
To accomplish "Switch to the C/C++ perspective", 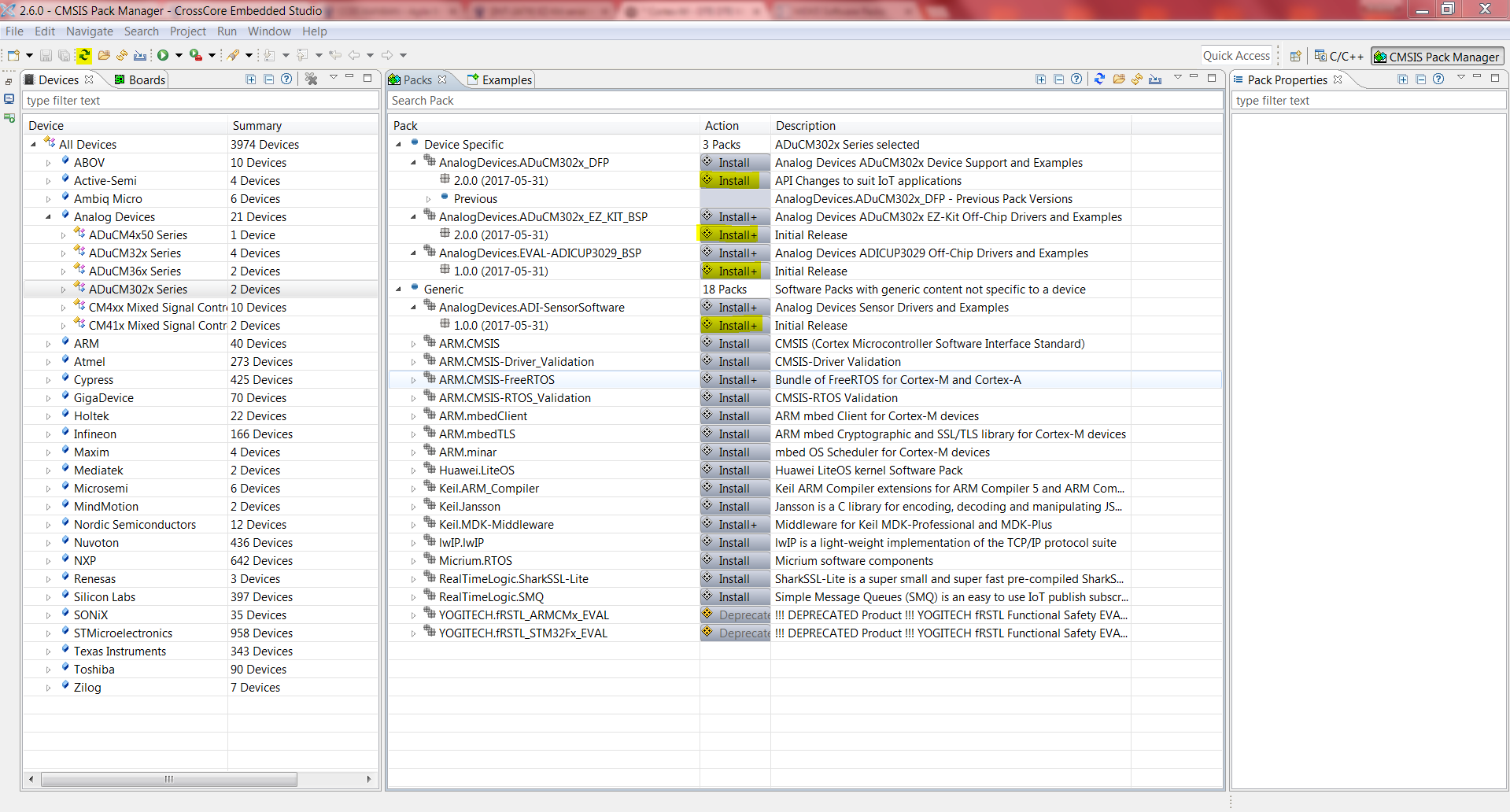I will 1339,56.
